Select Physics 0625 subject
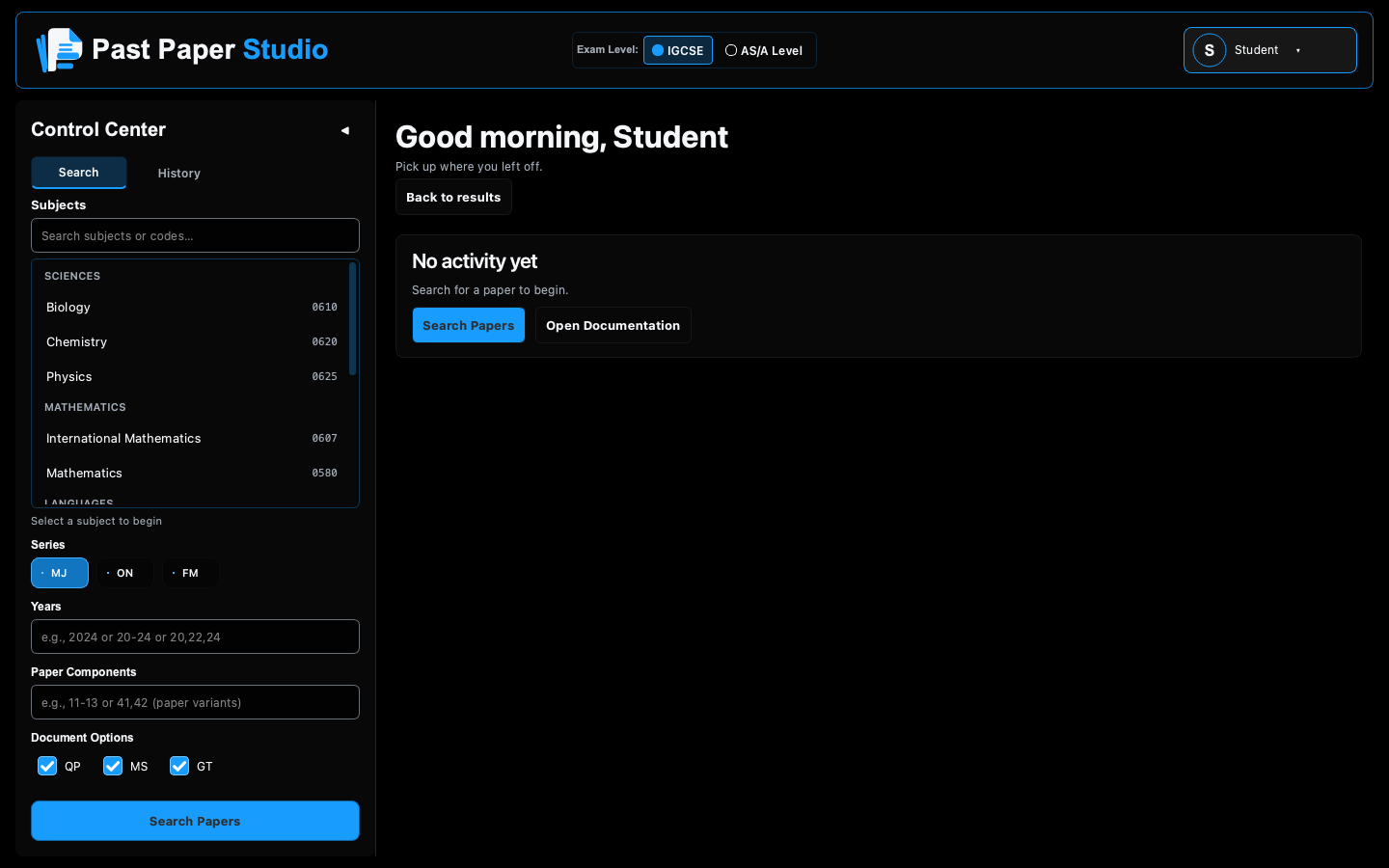 [192, 377]
